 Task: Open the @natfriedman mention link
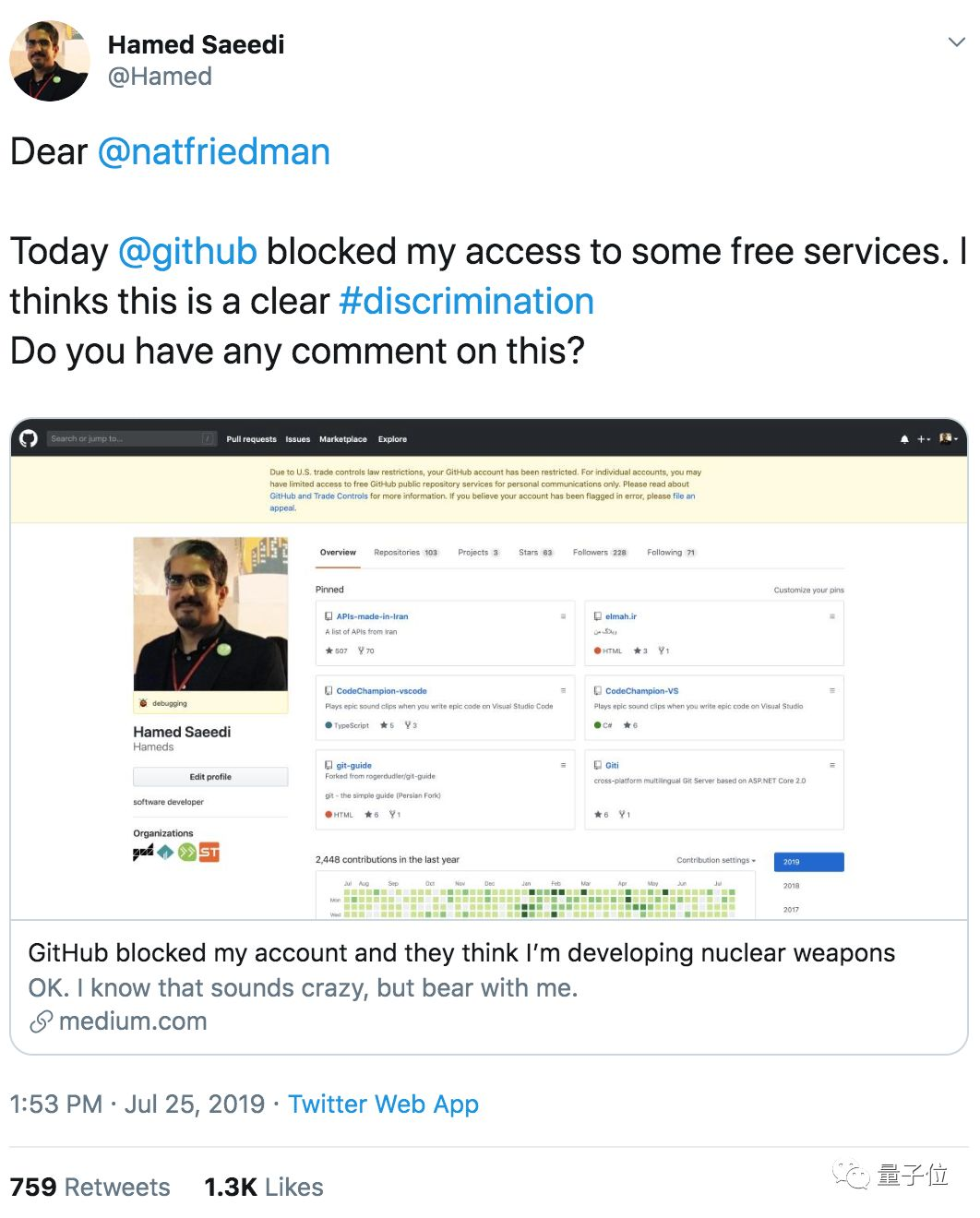(213, 151)
